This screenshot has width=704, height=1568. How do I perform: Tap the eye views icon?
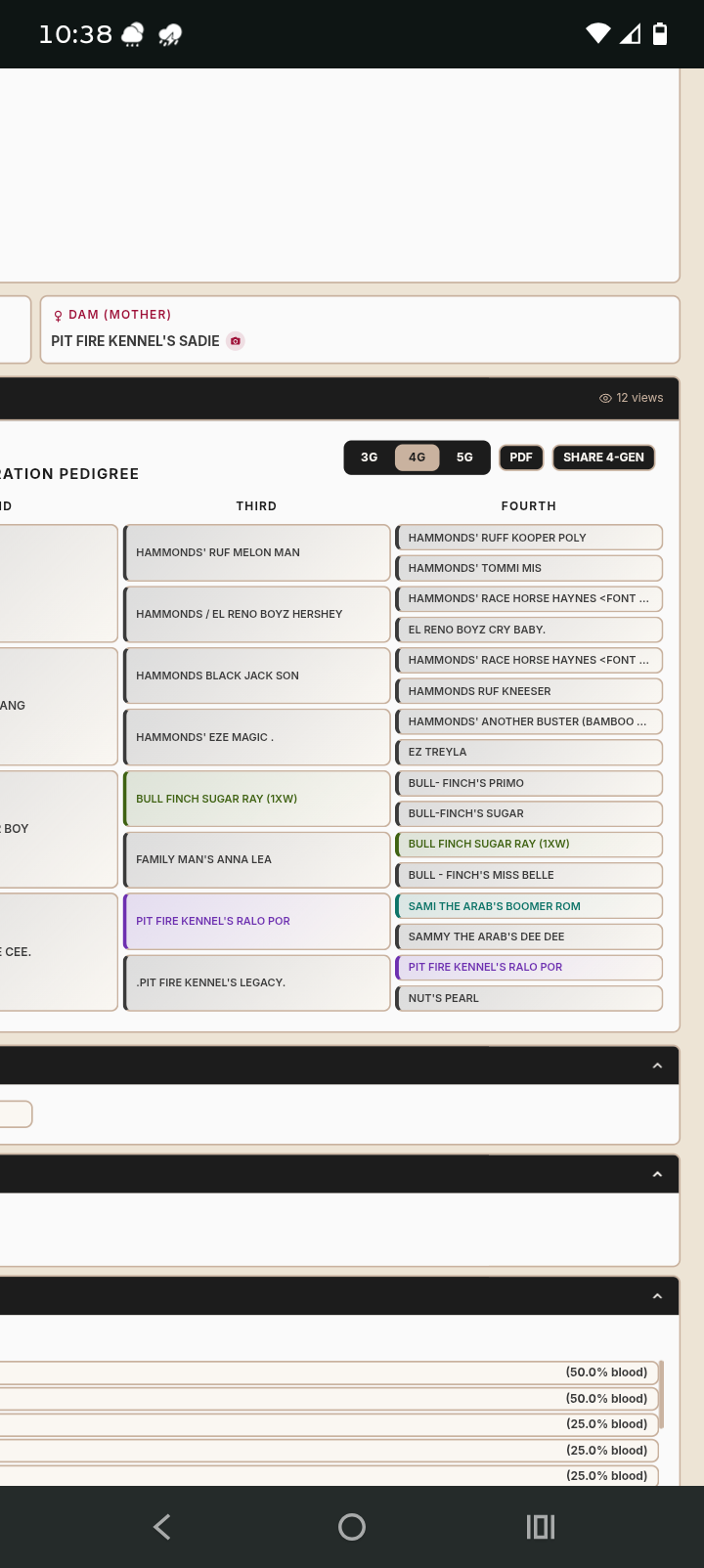pos(605,398)
